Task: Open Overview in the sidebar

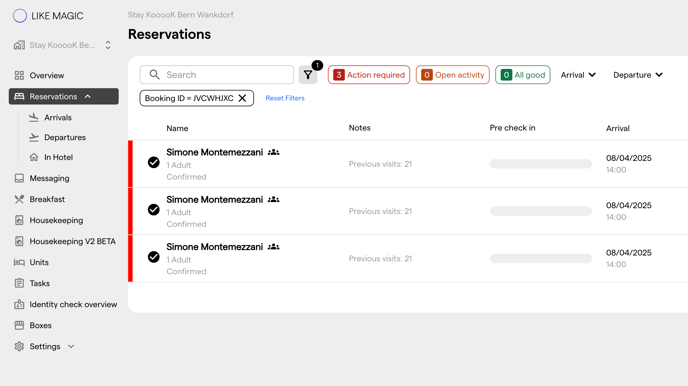Action: [47, 75]
